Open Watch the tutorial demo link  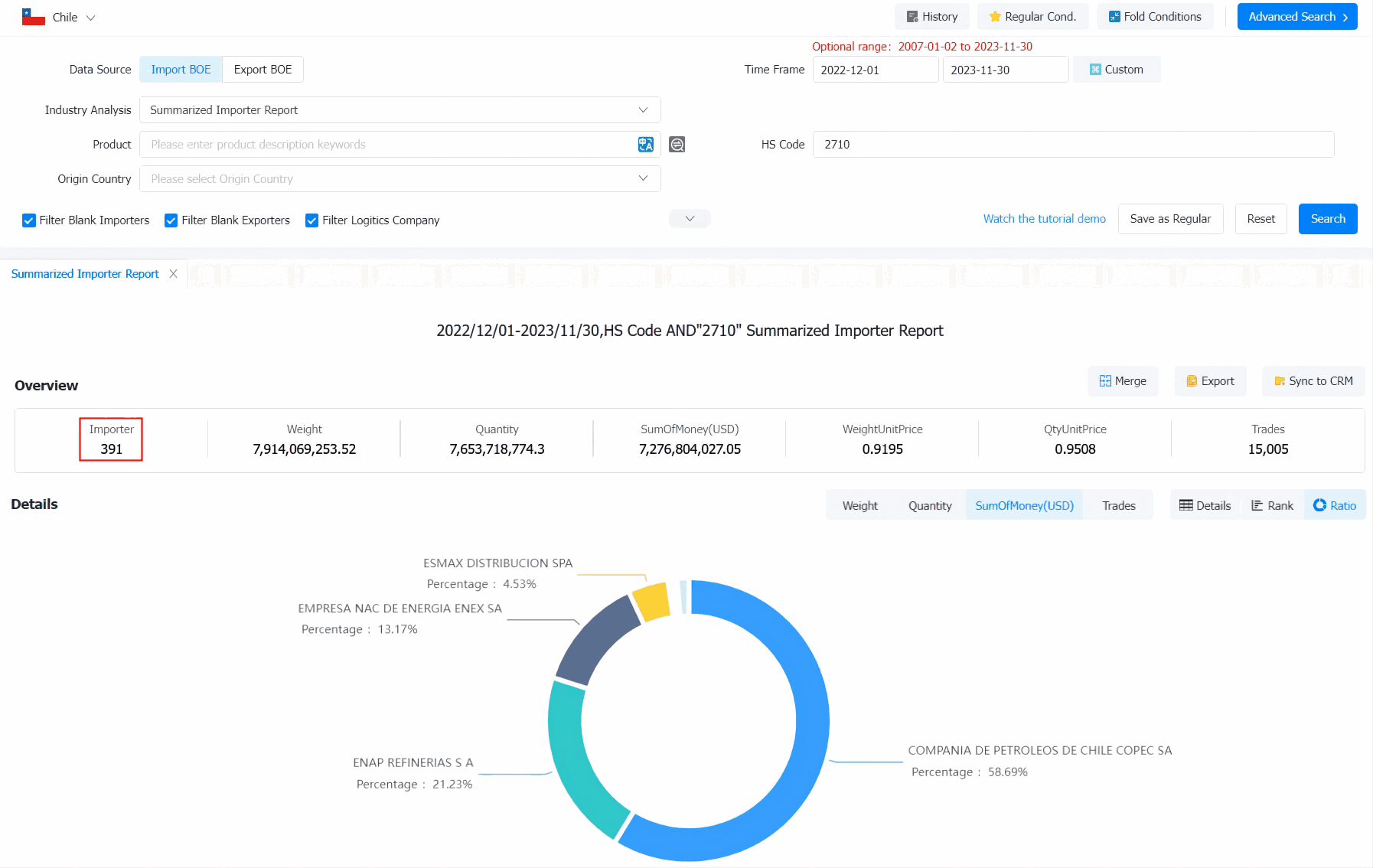pyautogui.click(x=1044, y=219)
